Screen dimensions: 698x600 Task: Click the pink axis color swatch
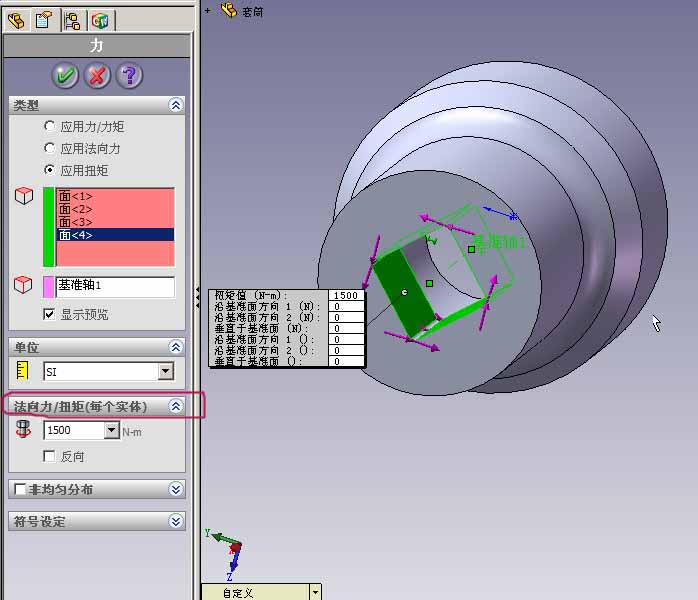pos(49,287)
